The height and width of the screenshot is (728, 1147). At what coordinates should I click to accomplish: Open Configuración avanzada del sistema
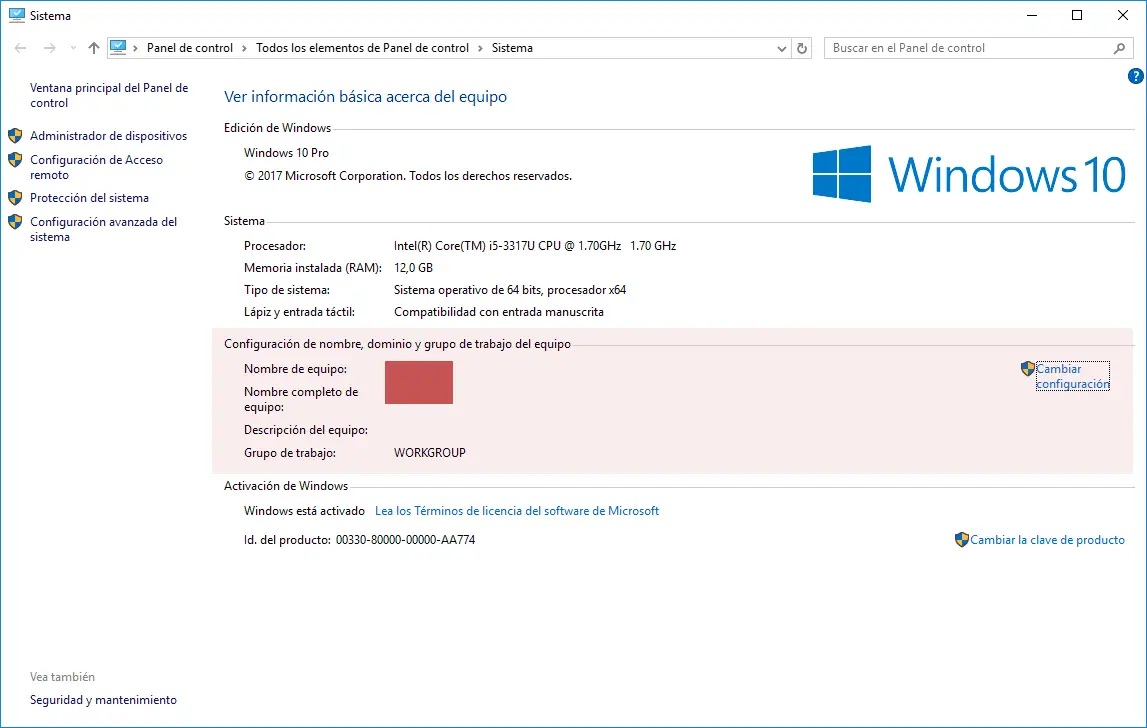(103, 229)
